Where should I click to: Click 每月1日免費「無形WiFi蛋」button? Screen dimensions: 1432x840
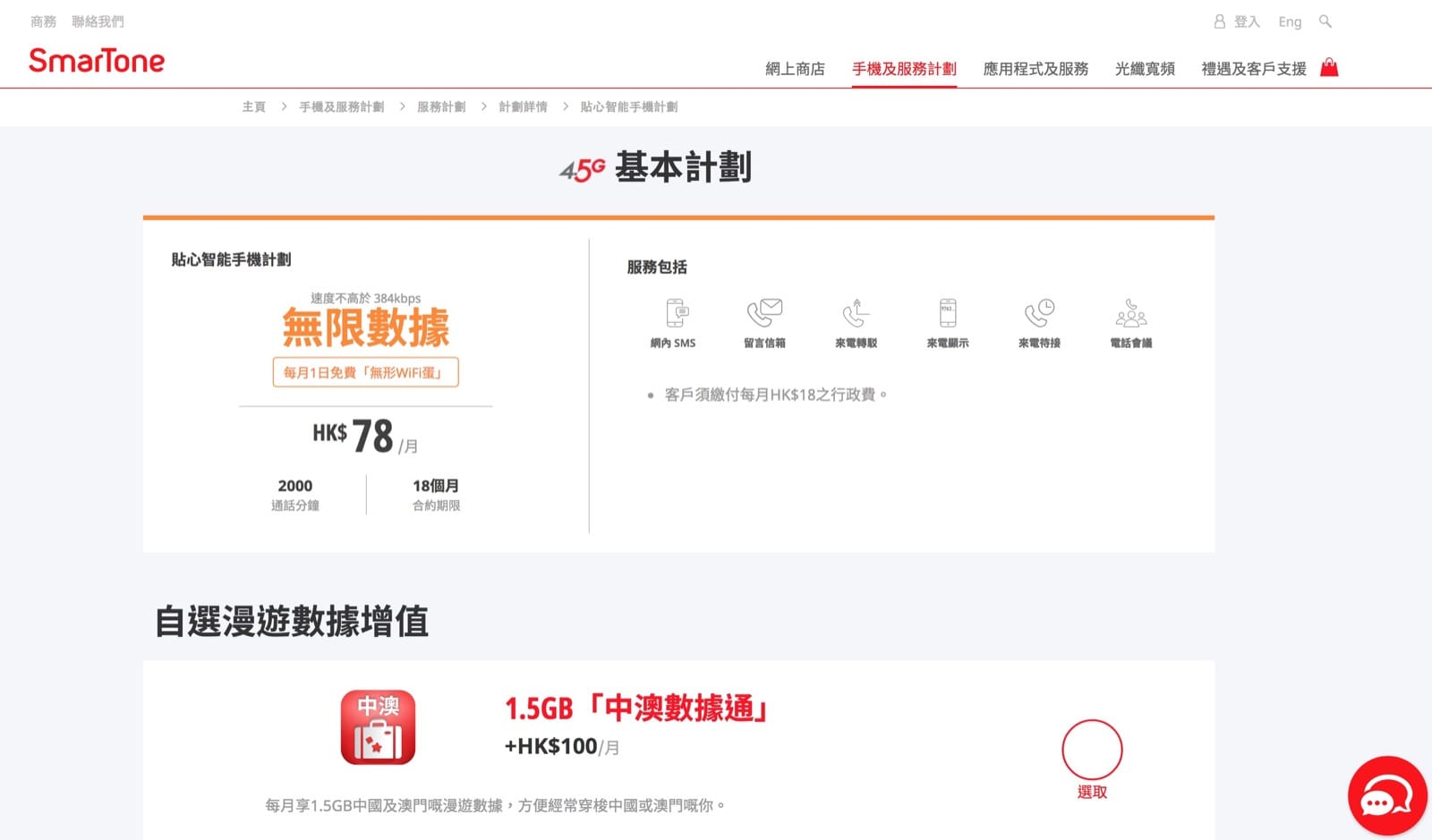[365, 372]
